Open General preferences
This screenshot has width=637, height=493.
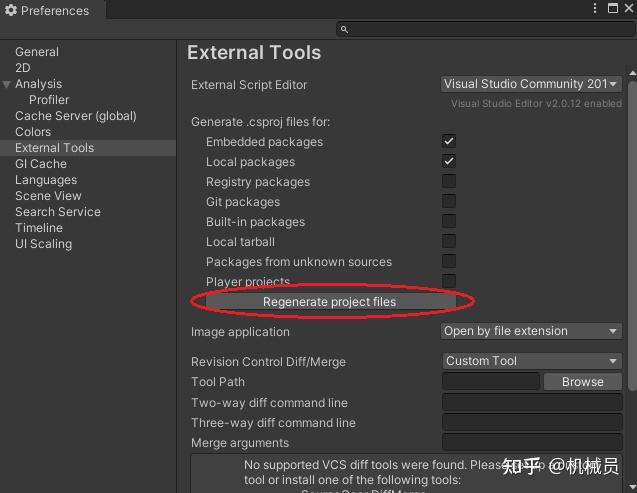pyautogui.click(x=37, y=52)
